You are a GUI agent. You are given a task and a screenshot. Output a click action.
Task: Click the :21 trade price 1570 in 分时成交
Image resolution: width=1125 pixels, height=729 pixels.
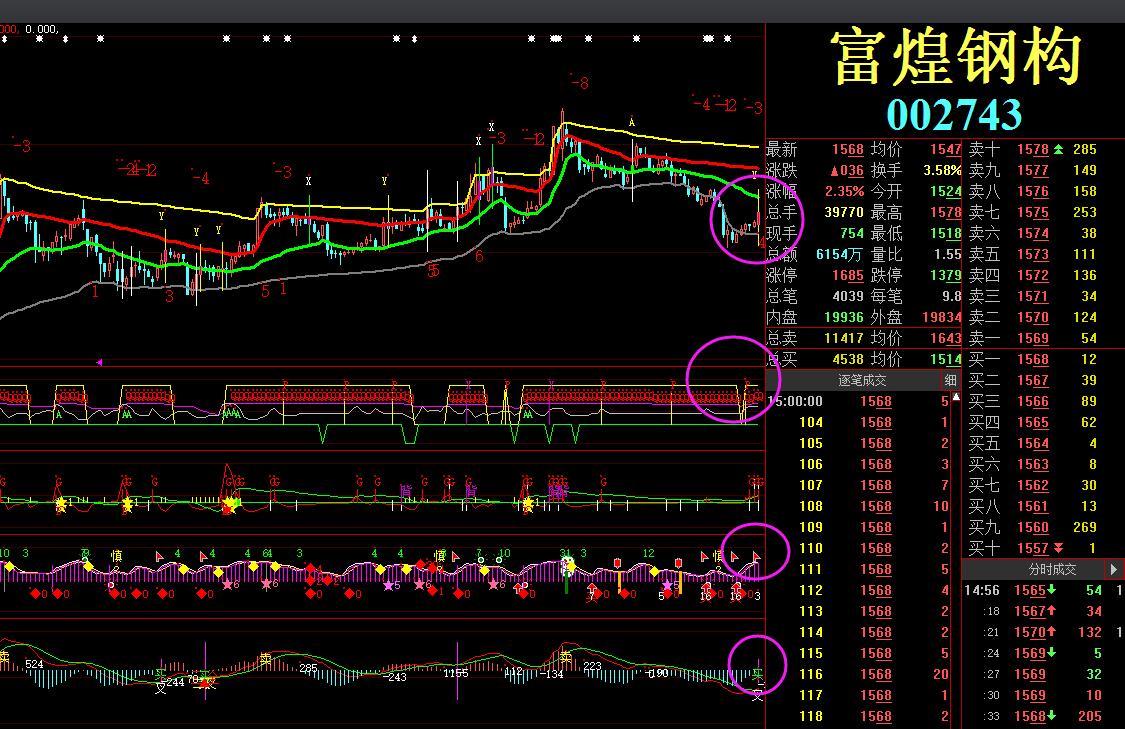(1030, 632)
